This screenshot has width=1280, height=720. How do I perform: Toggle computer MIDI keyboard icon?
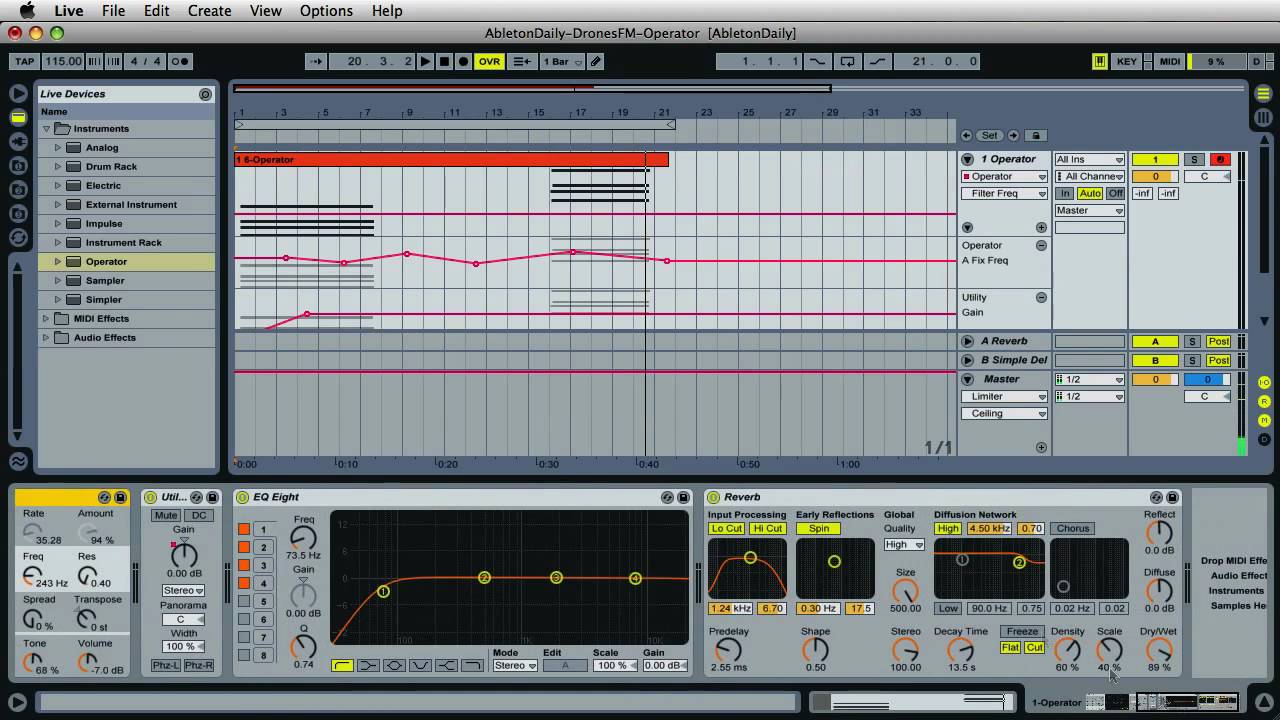[1099, 61]
